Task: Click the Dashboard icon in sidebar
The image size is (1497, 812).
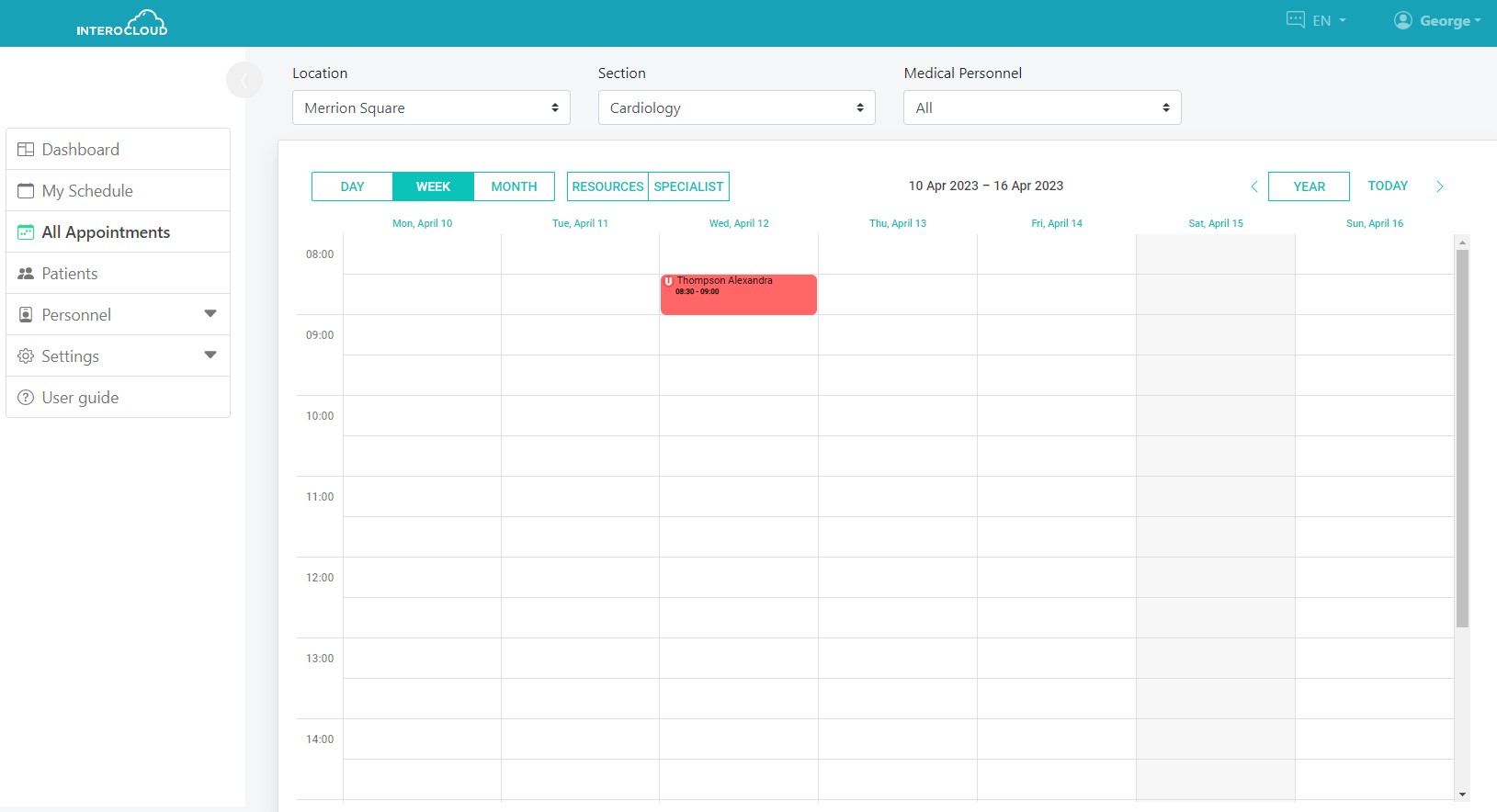Action: click(x=26, y=150)
